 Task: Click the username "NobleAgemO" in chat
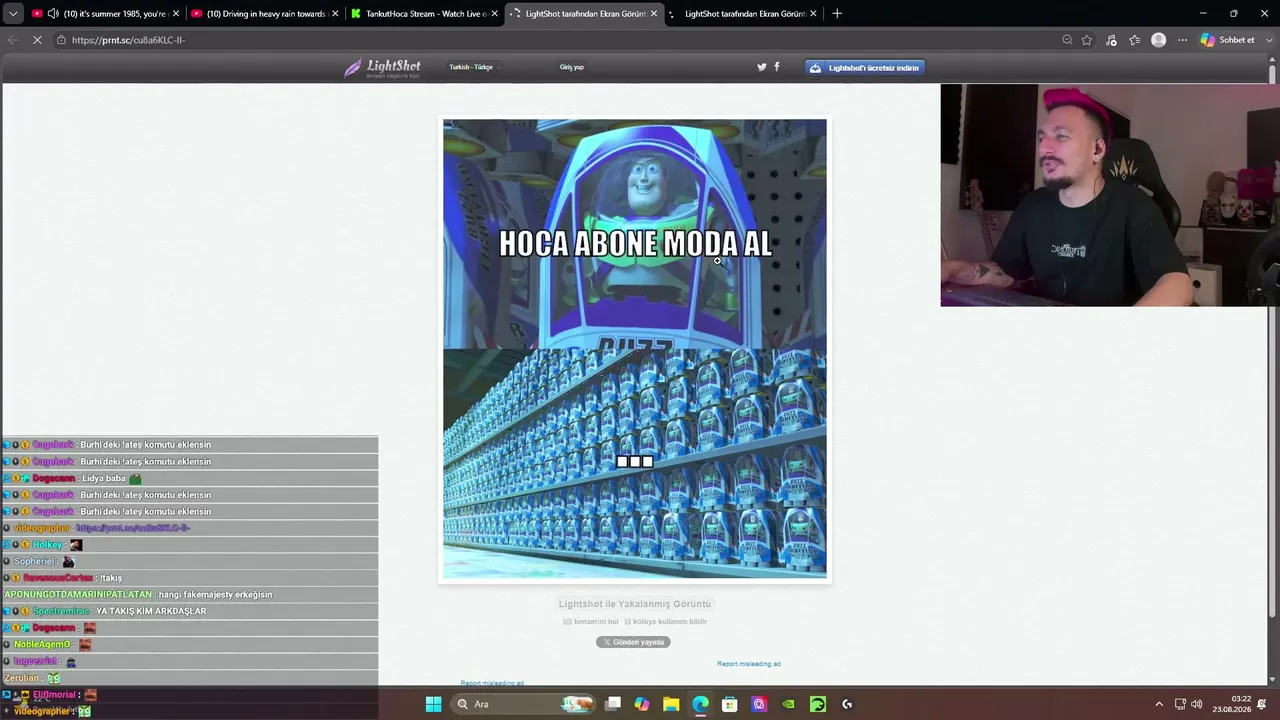[42, 645]
